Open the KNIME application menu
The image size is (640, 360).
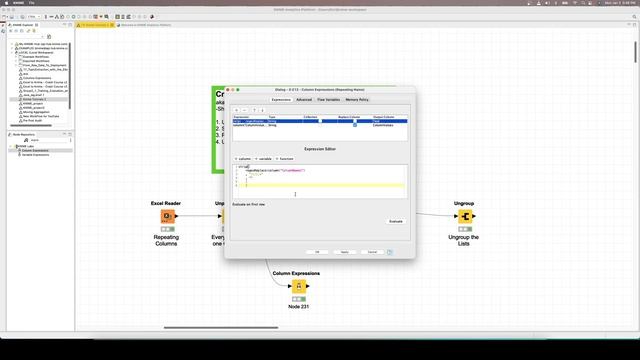click(x=18, y=3)
